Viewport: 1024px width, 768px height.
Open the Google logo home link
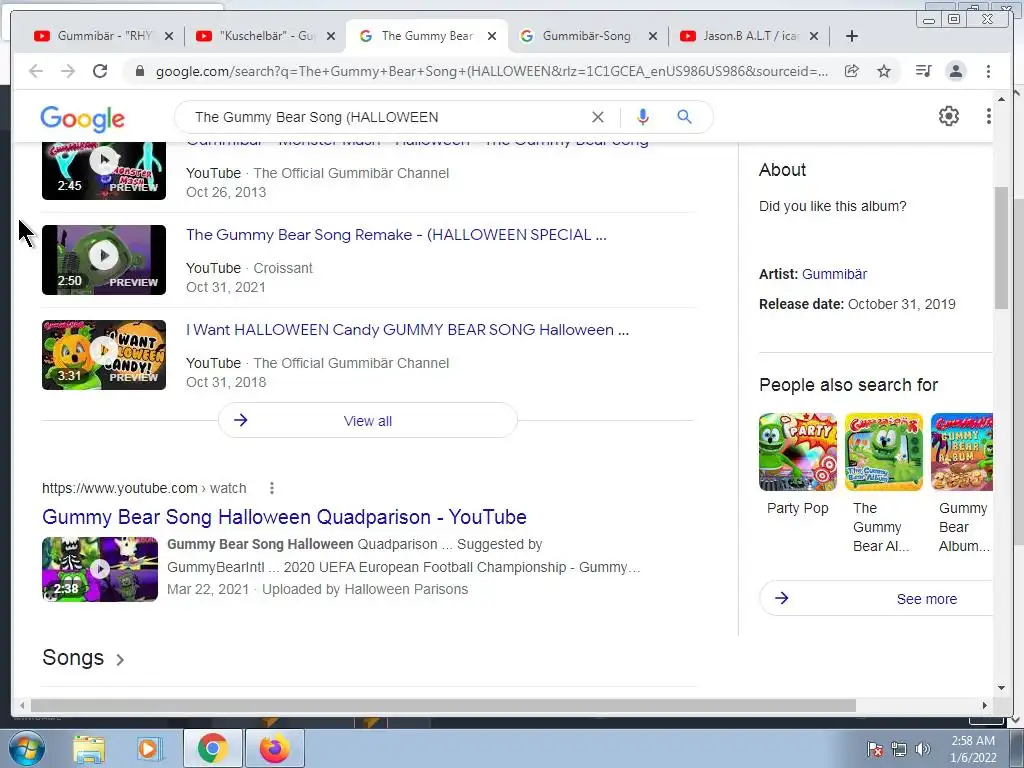pos(82,119)
